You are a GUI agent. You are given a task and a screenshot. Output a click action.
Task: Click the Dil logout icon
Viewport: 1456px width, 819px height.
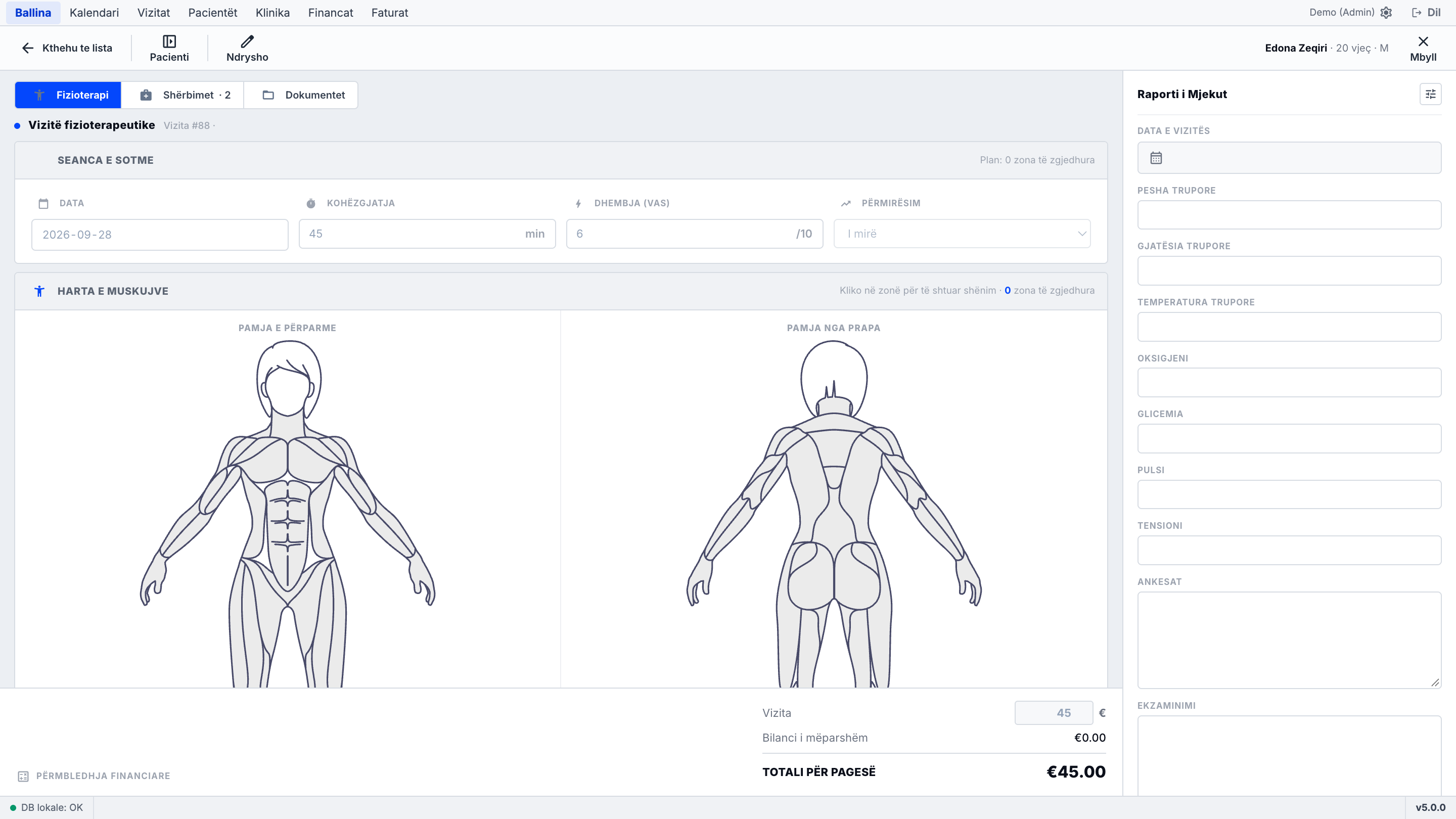tap(1417, 13)
